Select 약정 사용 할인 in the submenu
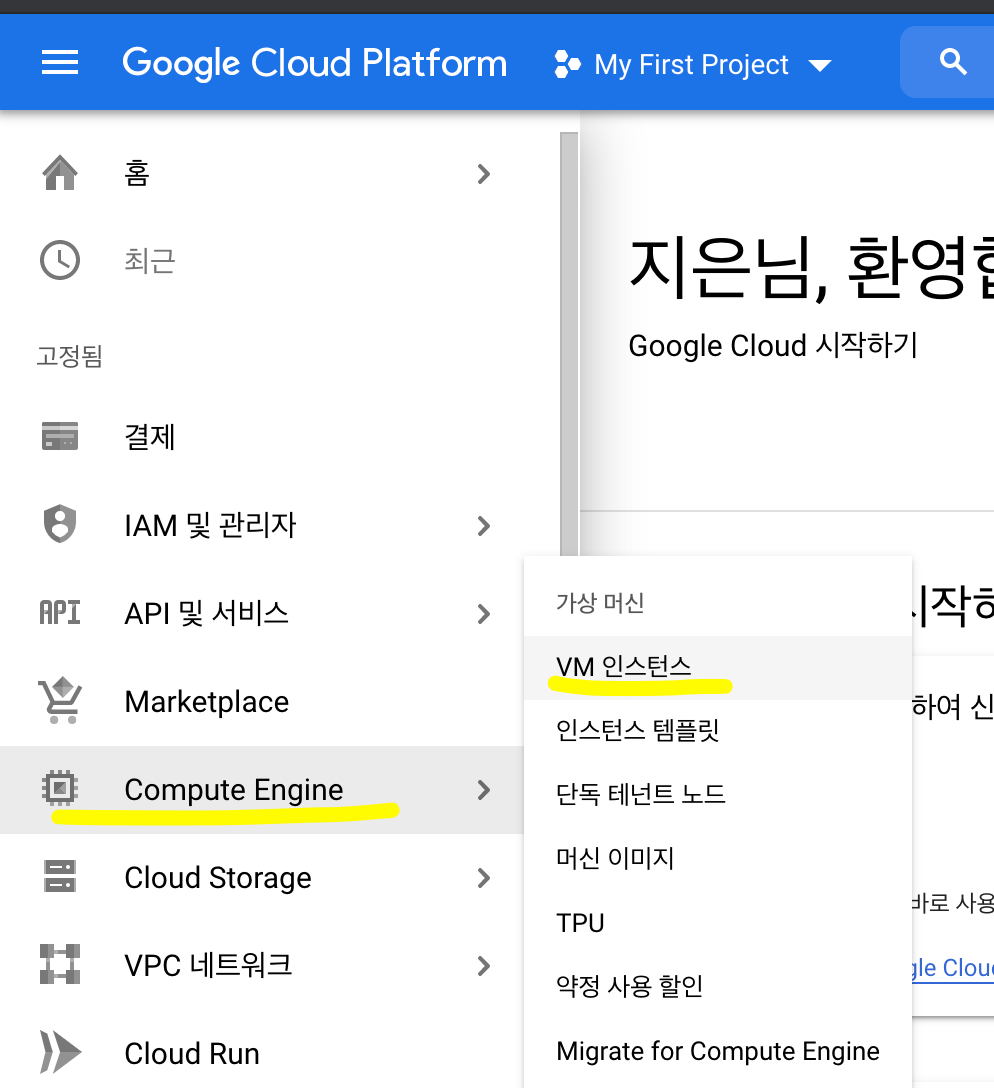This screenshot has width=994, height=1088. [718, 987]
